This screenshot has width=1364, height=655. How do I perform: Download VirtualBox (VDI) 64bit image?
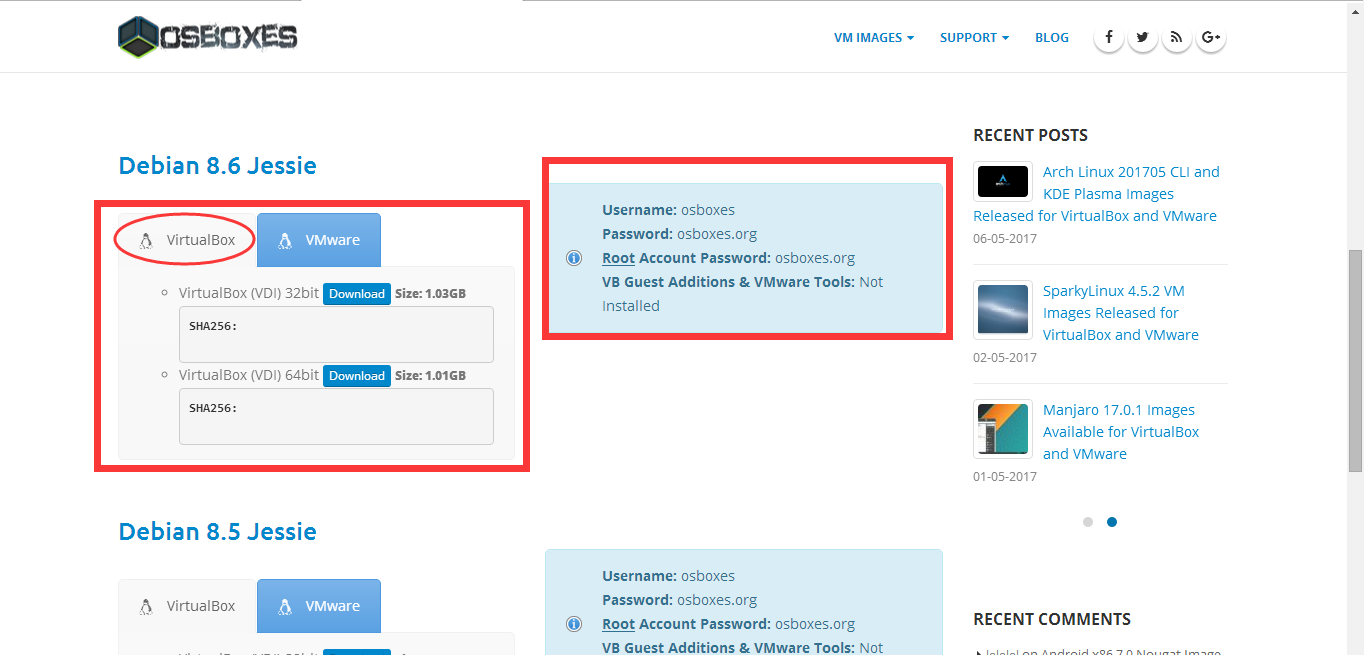(357, 376)
